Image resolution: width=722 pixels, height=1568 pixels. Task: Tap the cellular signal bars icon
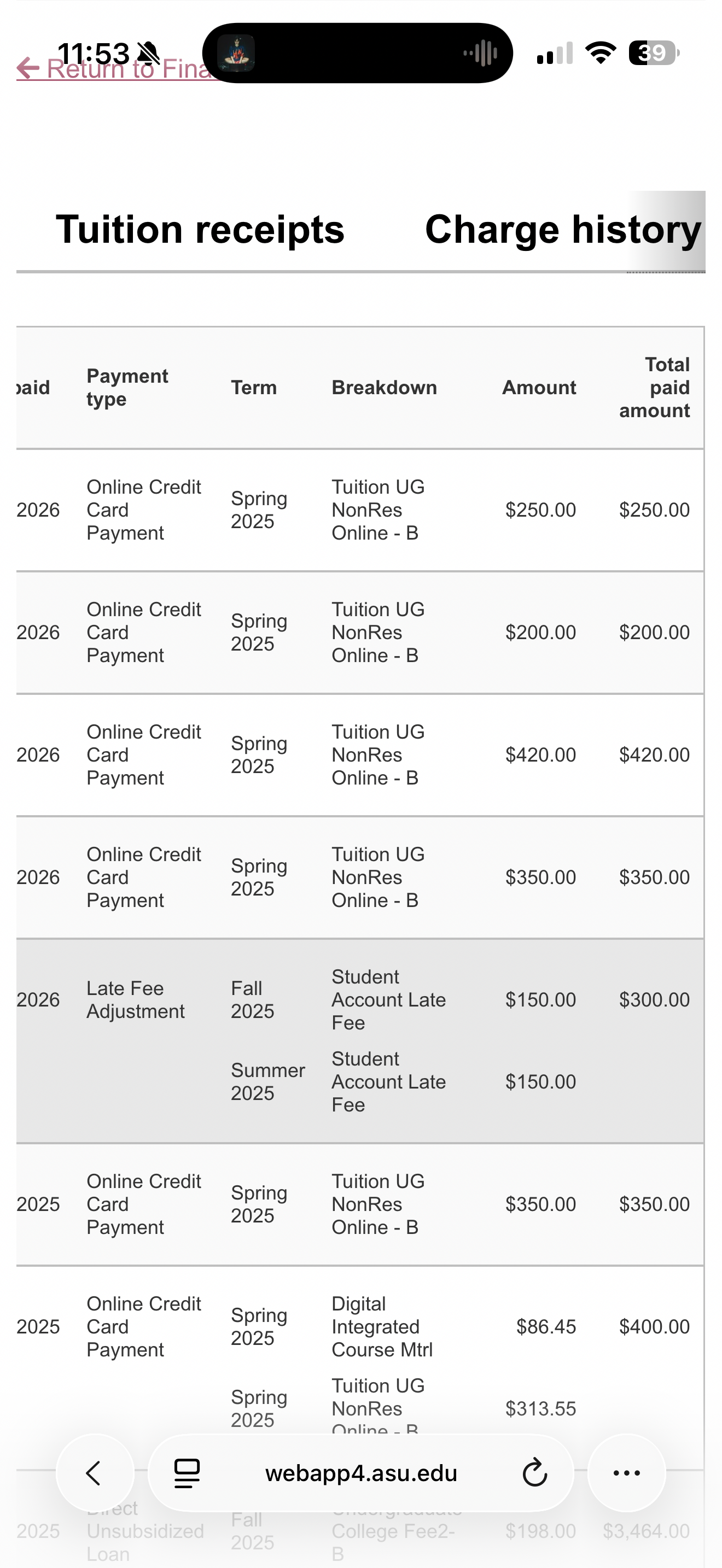click(555, 53)
